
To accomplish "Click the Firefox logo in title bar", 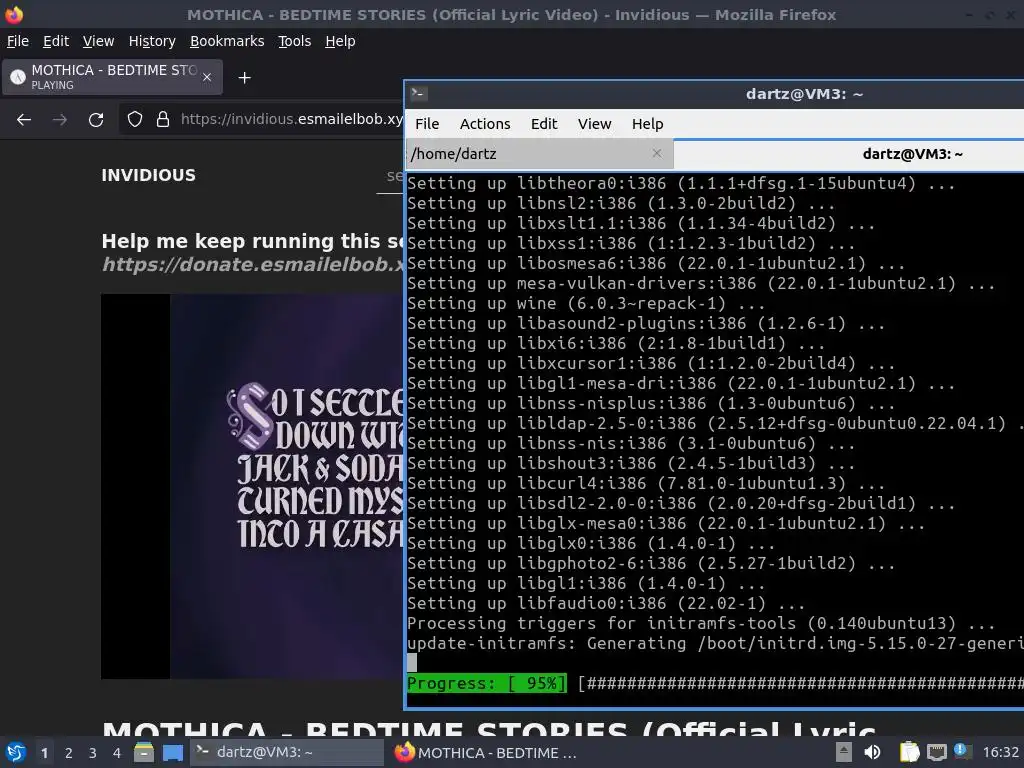I will point(14,14).
